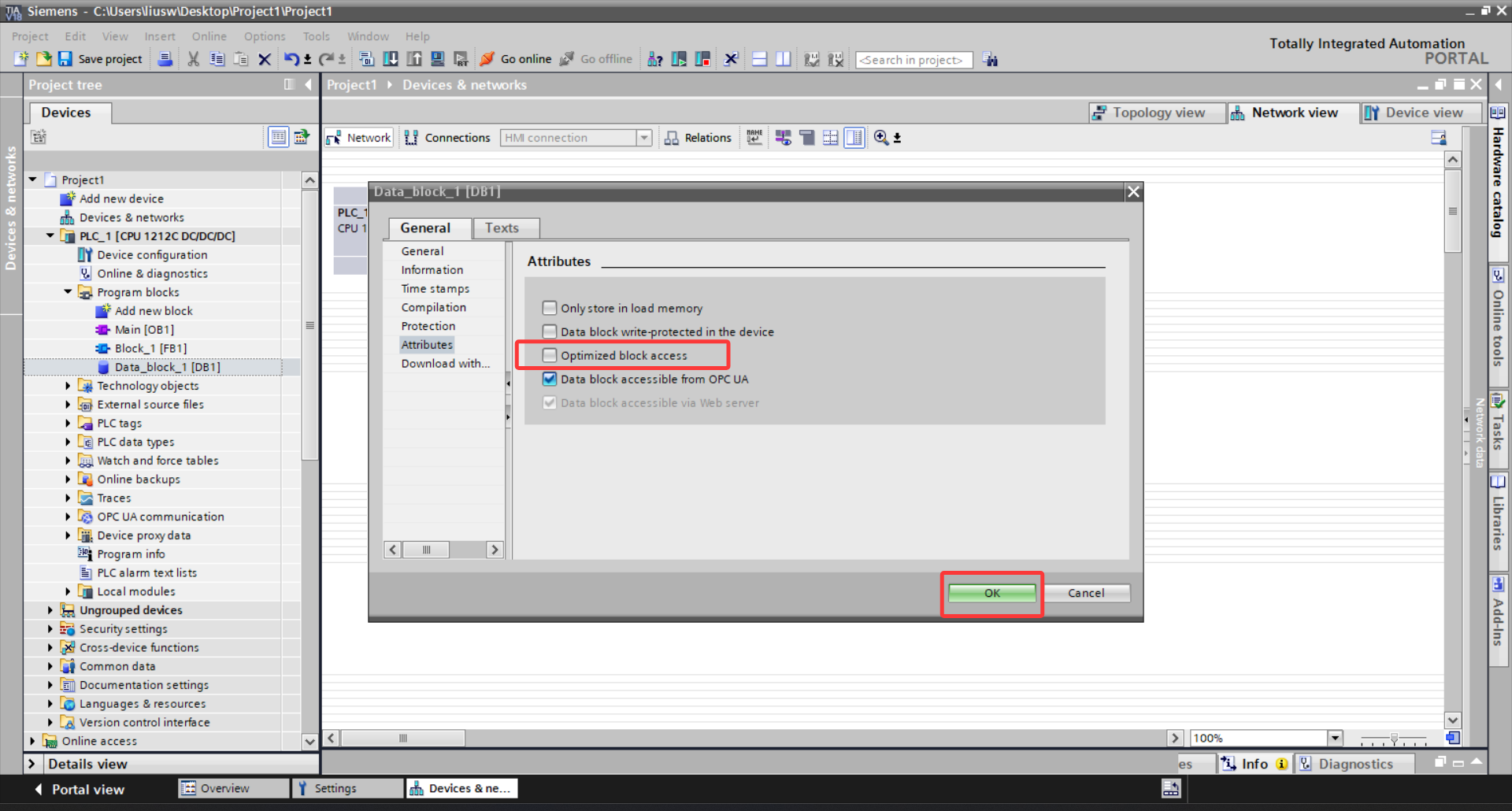
Task: Open the Options menu
Action: (x=265, y=36)
